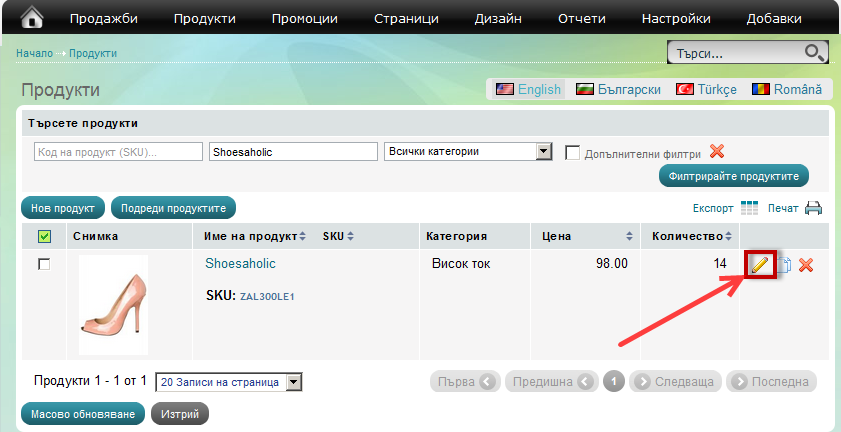Open the 20 Записи на страница dropdown
The width and height of the screenshot is (841, 432).
[x=229, y=382]
